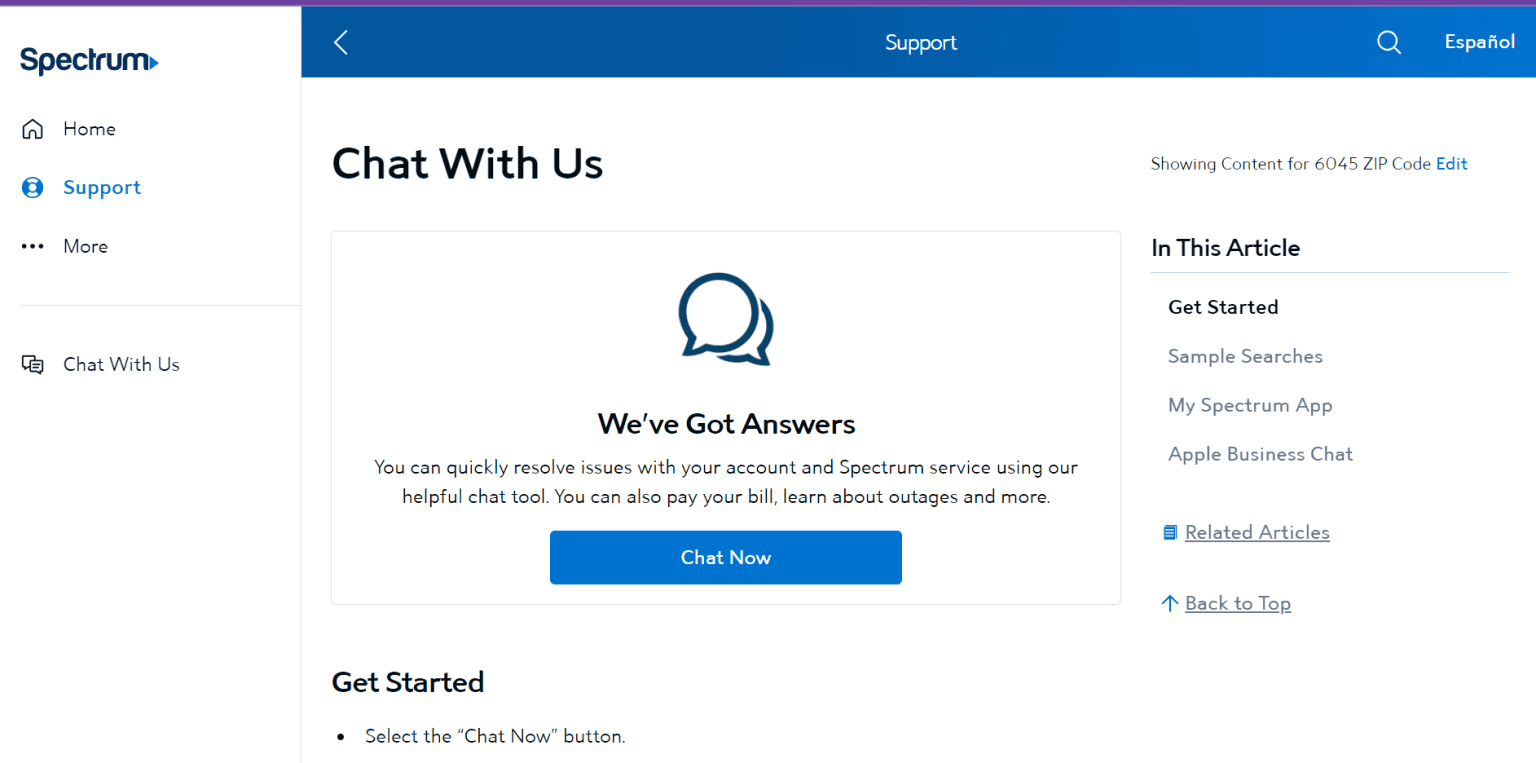Click the Related Articles document icon
The image size is (1536, 763).
[1169, 532]
